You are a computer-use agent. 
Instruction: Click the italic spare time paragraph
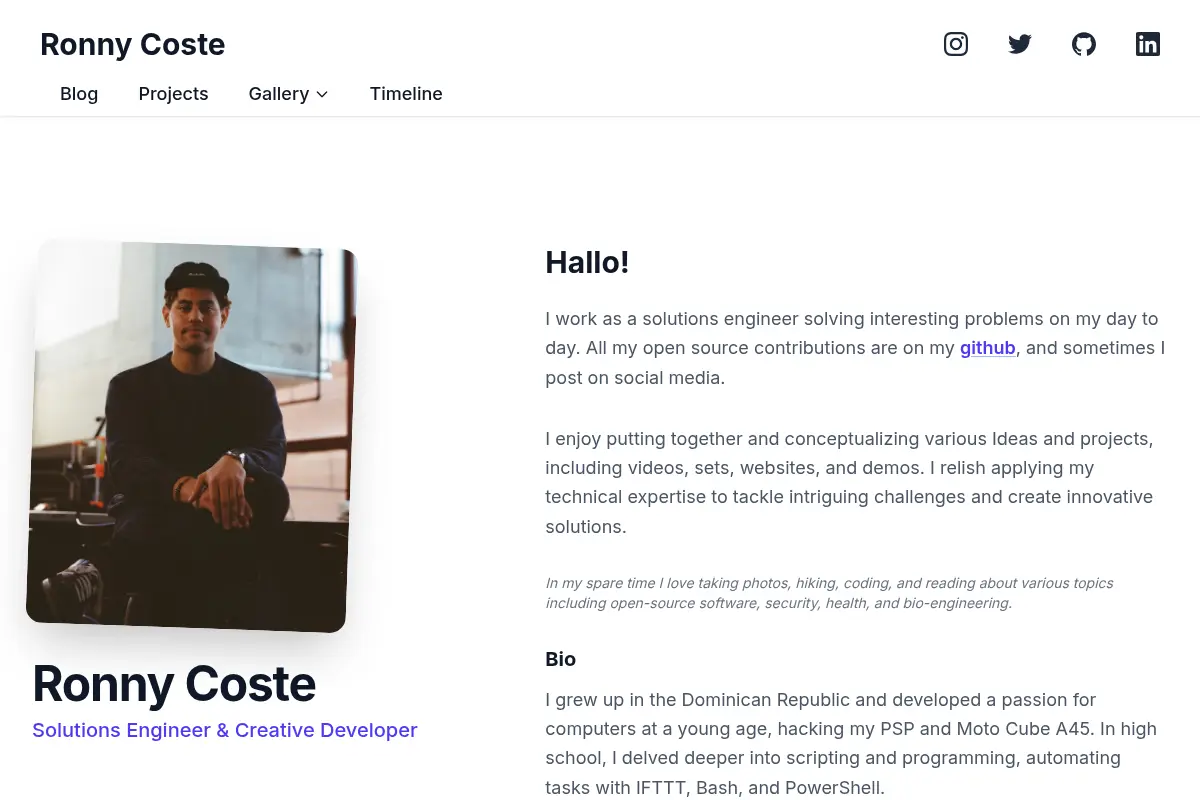[x=829, y=593]
